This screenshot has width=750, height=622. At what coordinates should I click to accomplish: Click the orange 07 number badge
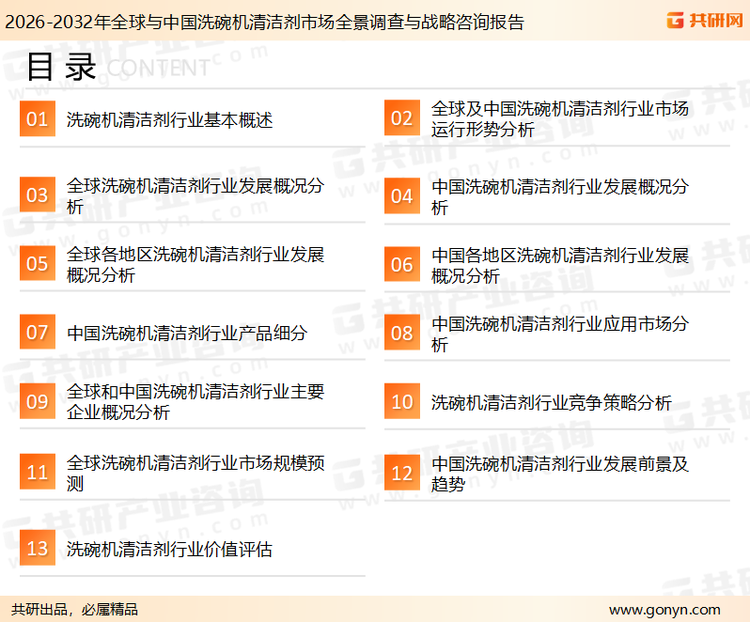(x=37, y=332)
